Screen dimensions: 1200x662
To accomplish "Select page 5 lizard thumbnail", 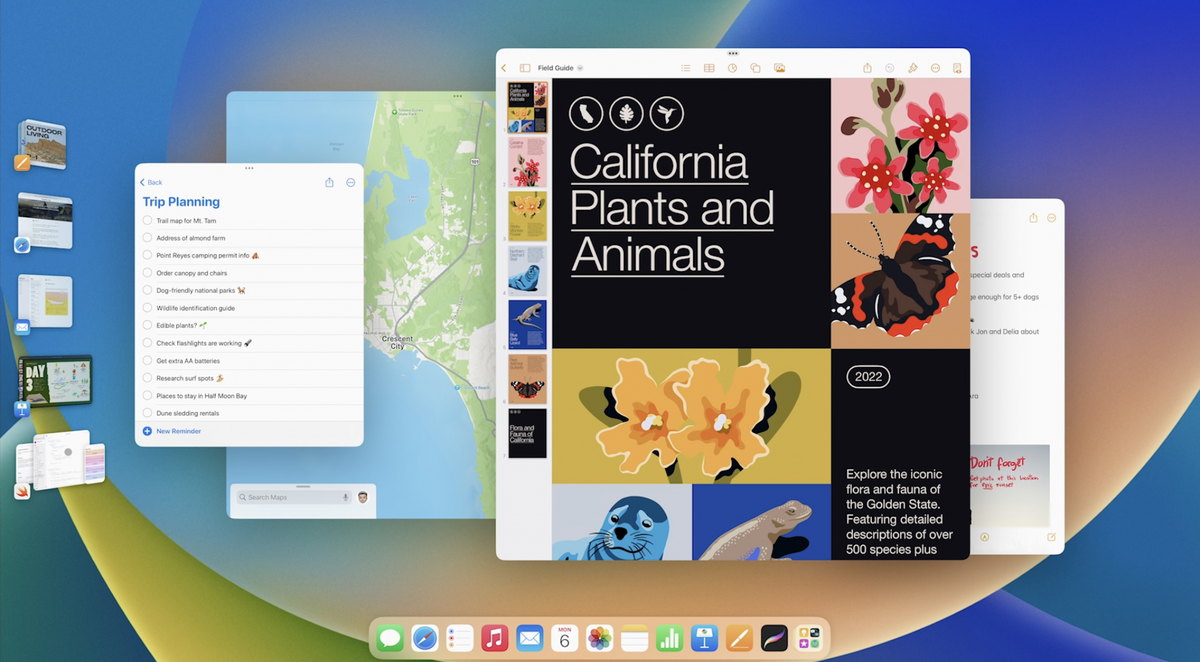I will coord(527,324).
